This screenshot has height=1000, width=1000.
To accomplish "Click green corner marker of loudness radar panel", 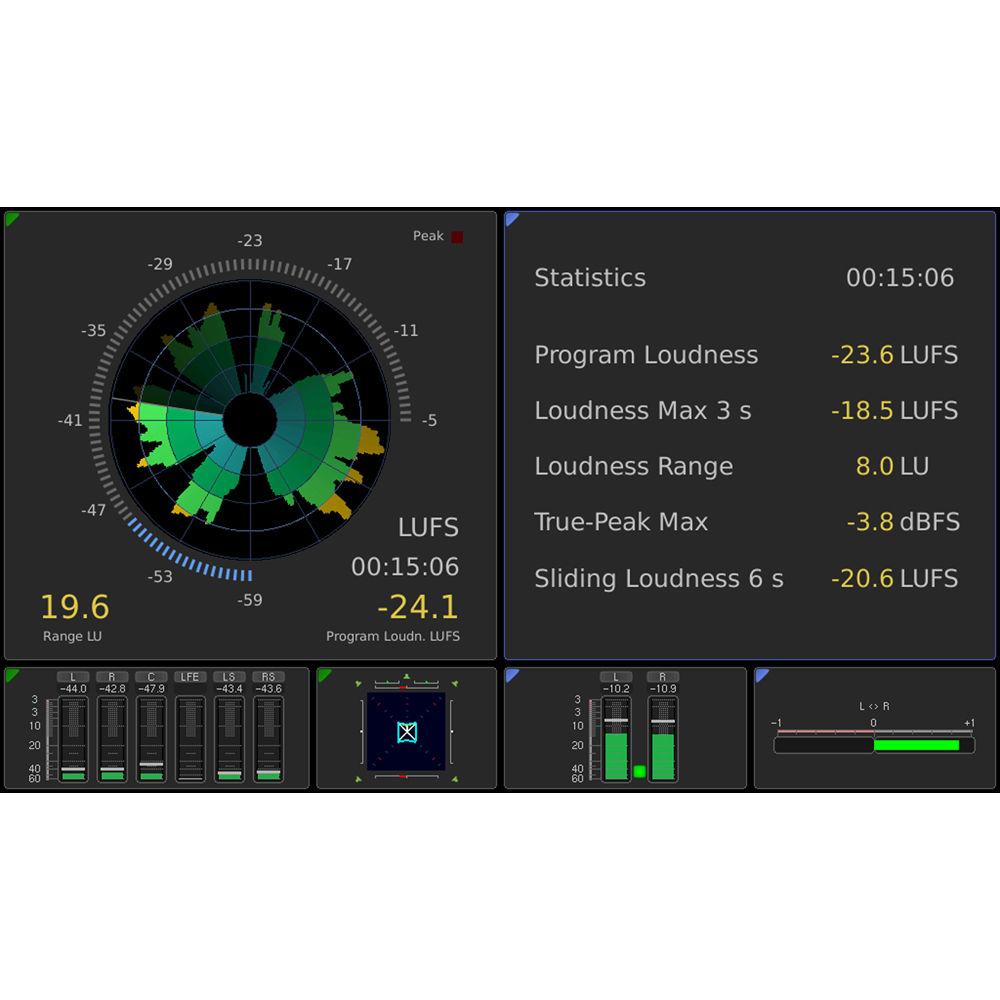I will pyautogui.click(x=11, y=217).
